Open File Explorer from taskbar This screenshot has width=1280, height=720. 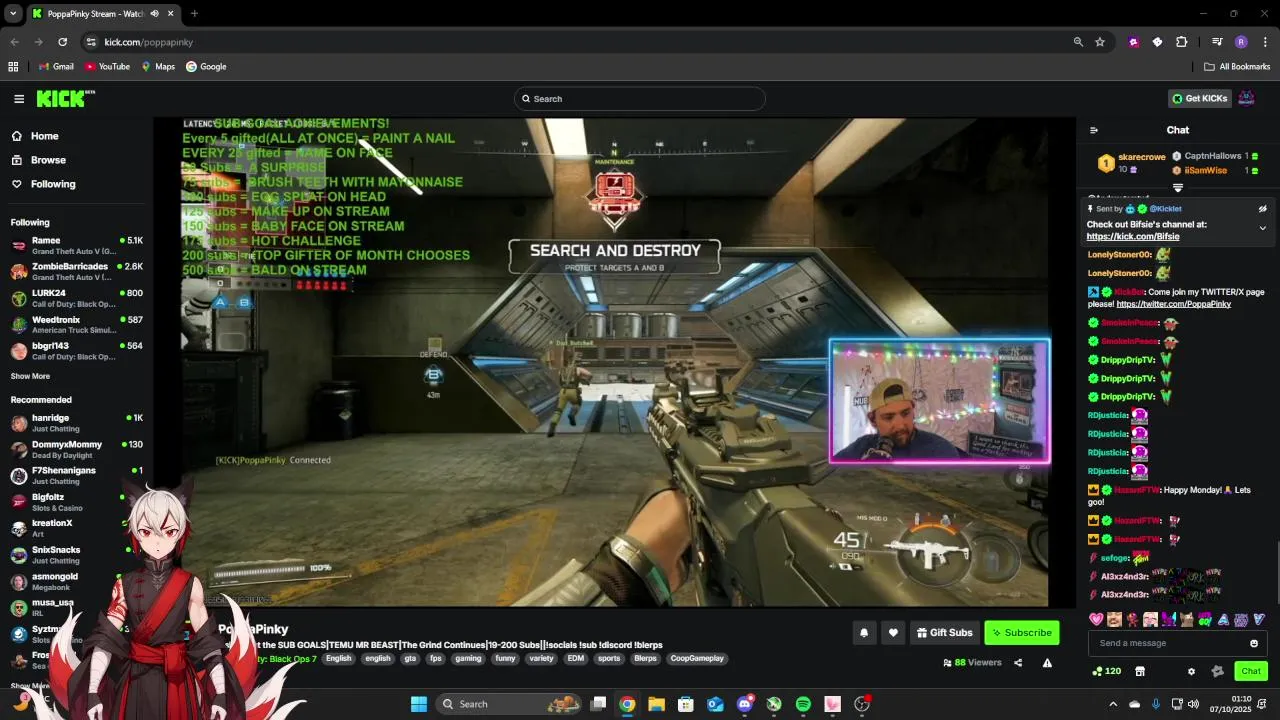point(656,704)
